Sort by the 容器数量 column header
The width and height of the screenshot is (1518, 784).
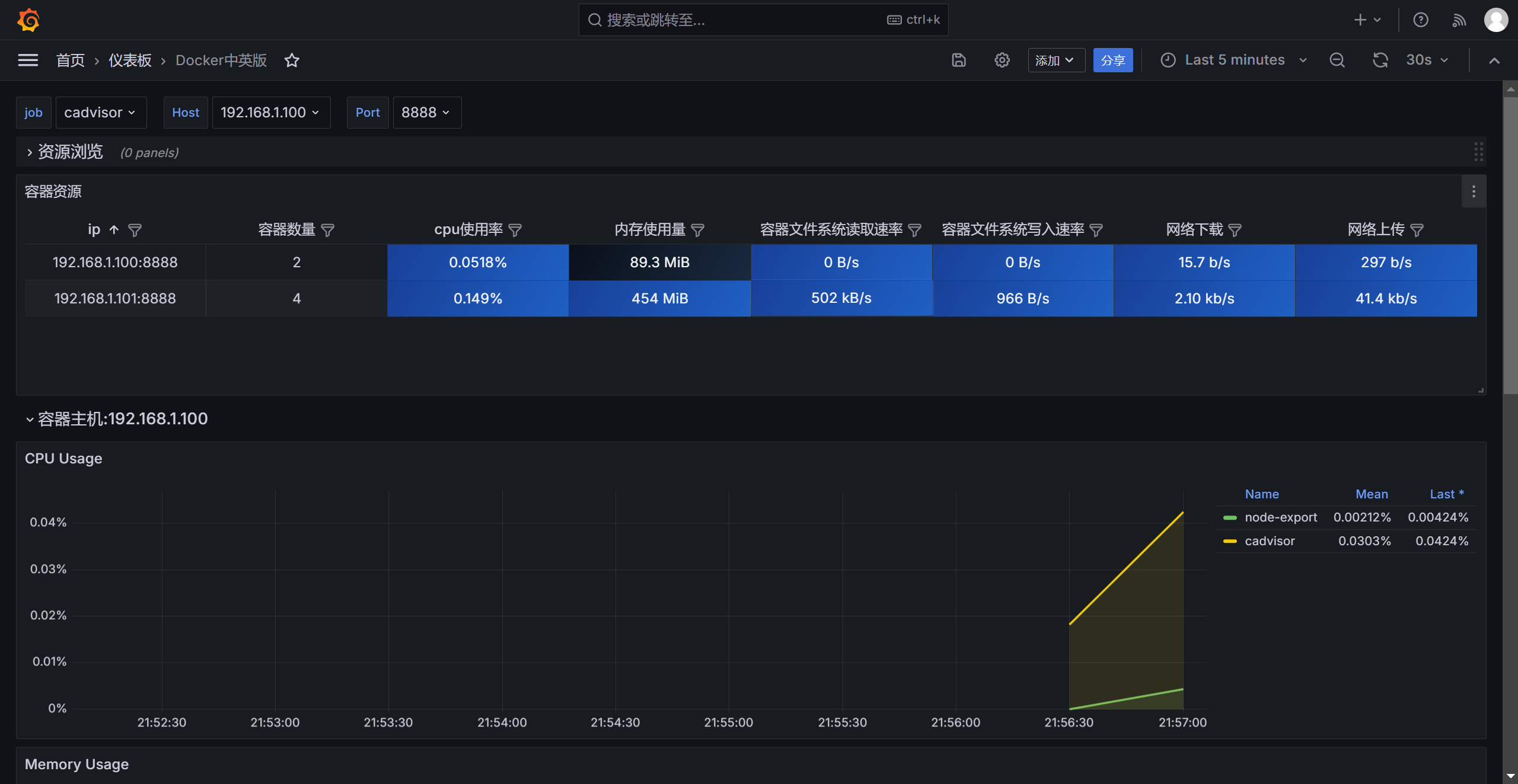pyautogui.click(x=286, y=229)
